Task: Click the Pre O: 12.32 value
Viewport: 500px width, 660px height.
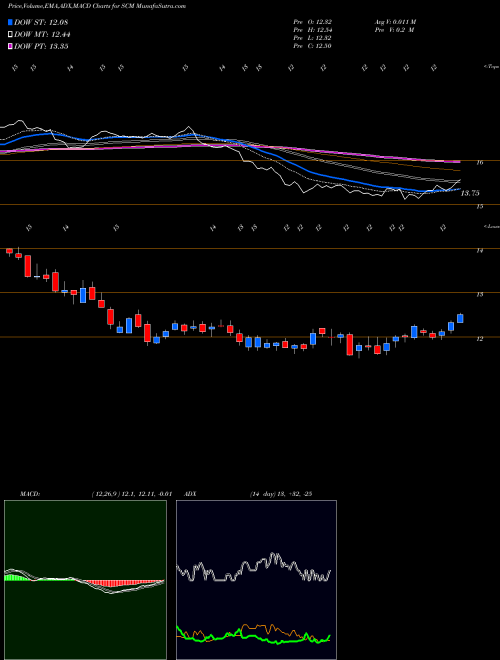Action: (x=313, y=22)
